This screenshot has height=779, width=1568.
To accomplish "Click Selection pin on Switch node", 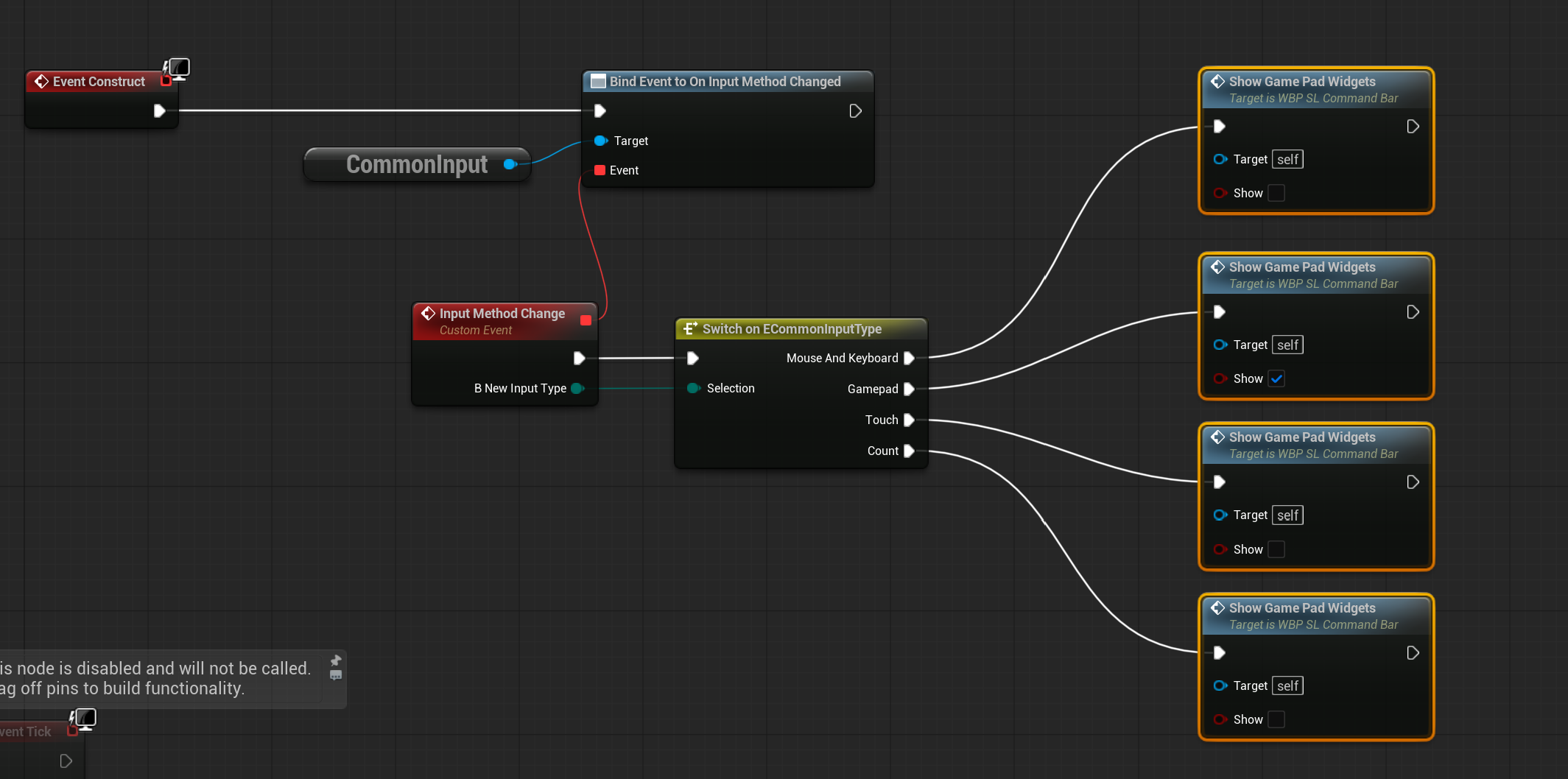I will (x=693, y=388).
